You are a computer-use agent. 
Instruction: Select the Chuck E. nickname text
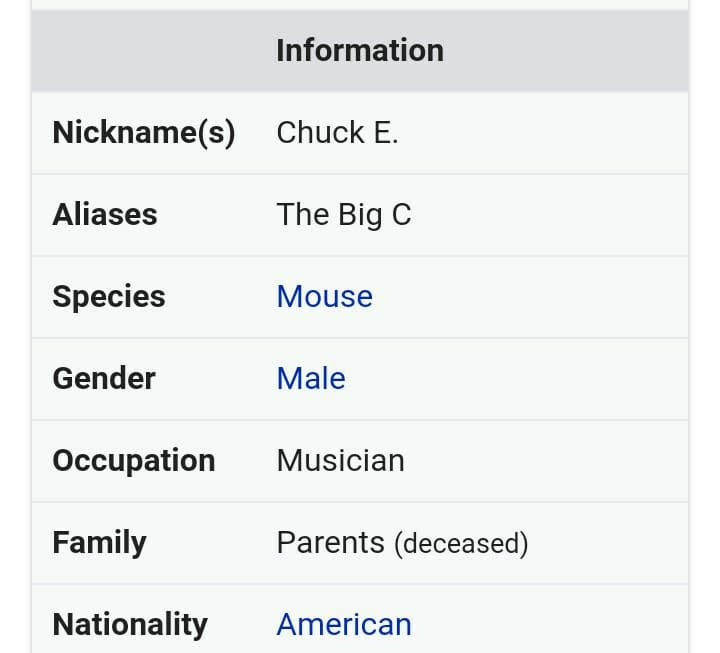pyautogui.click(x=337, y=133)
